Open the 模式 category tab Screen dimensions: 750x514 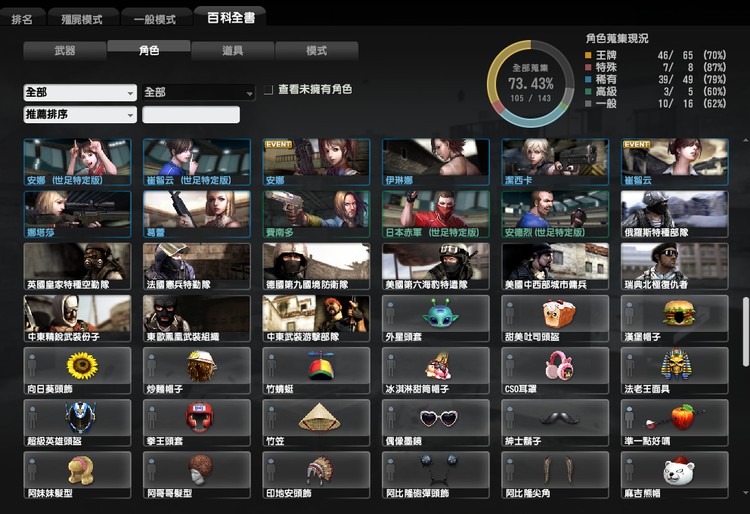[x=317, y=51]
